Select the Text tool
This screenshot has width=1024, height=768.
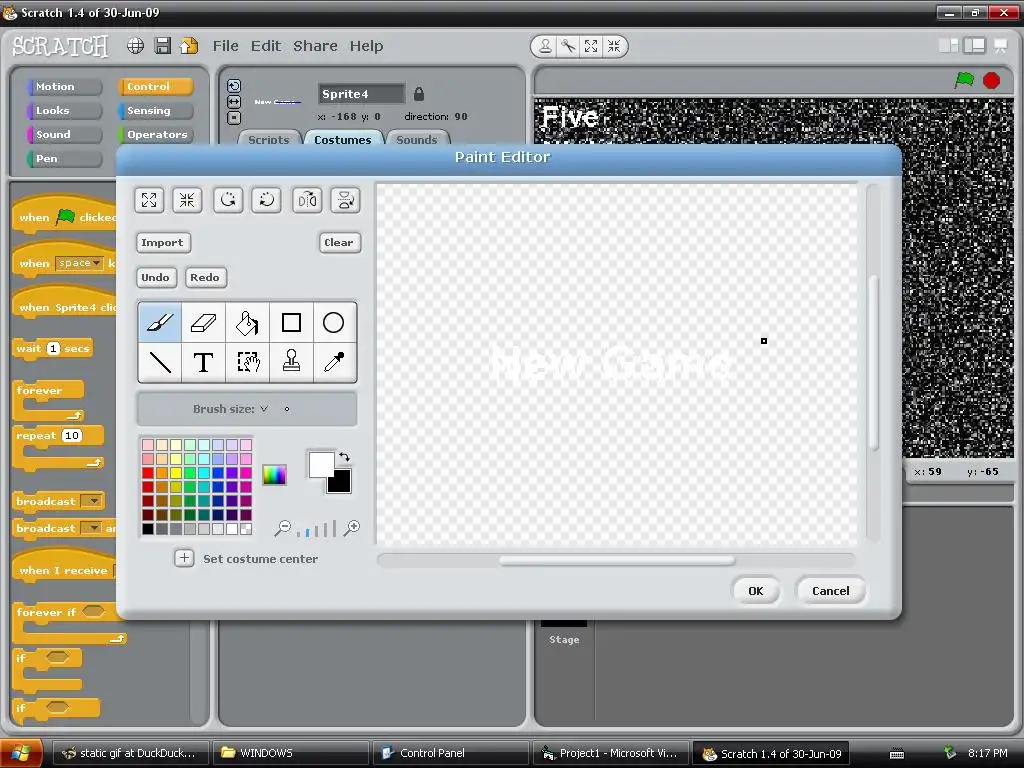203,361
